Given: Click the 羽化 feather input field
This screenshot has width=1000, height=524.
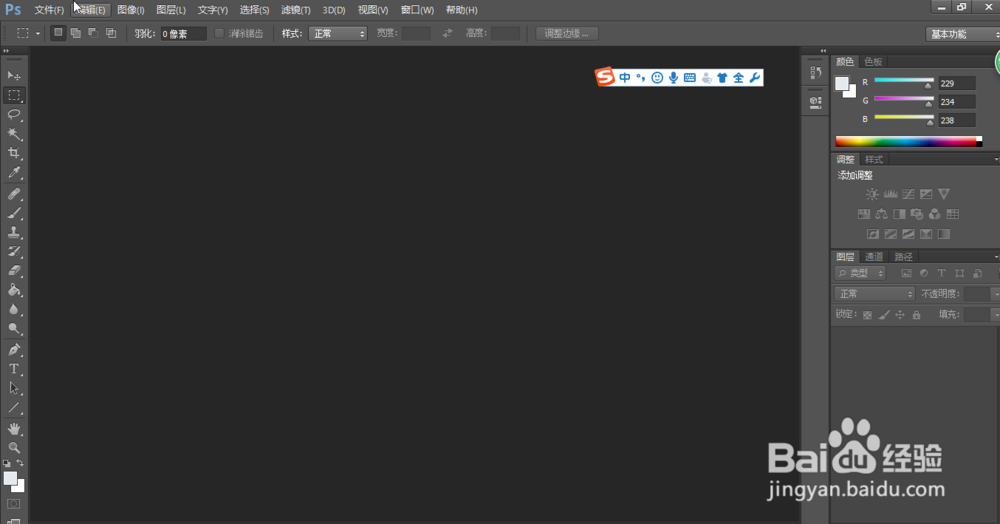Looking at the screenshot, I should click(x=183, y=34).
